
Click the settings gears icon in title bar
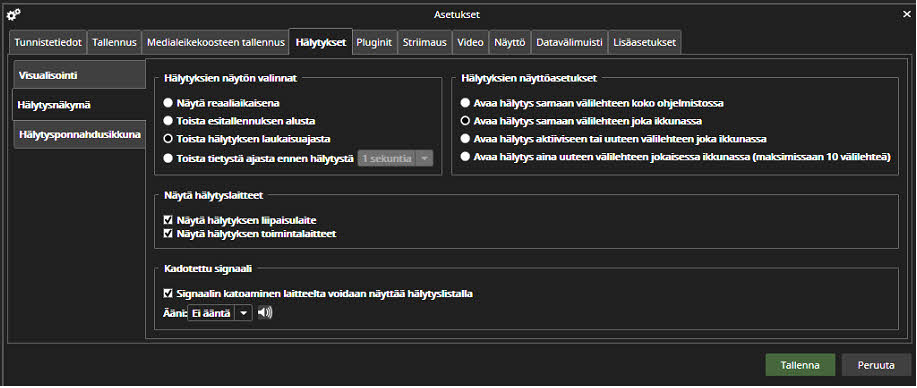point(12,14)
